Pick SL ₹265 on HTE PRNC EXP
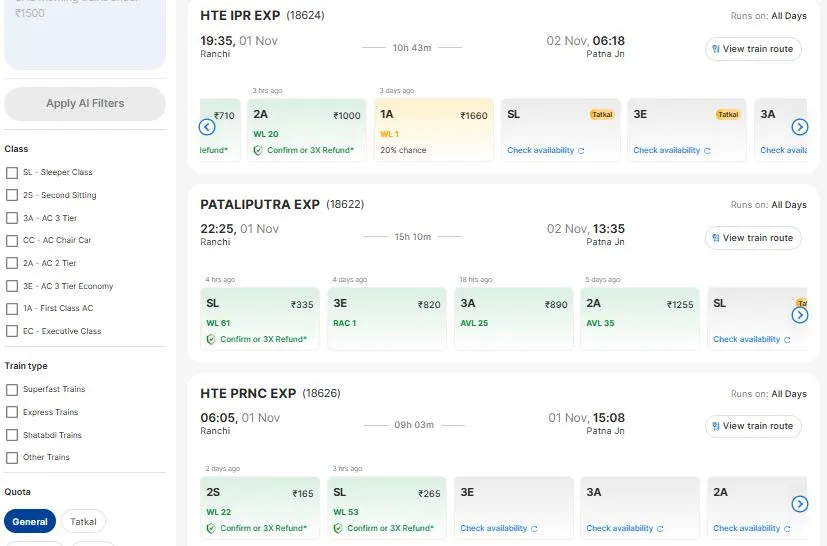The width and height of the screenshot is (827, 546). 387,507
